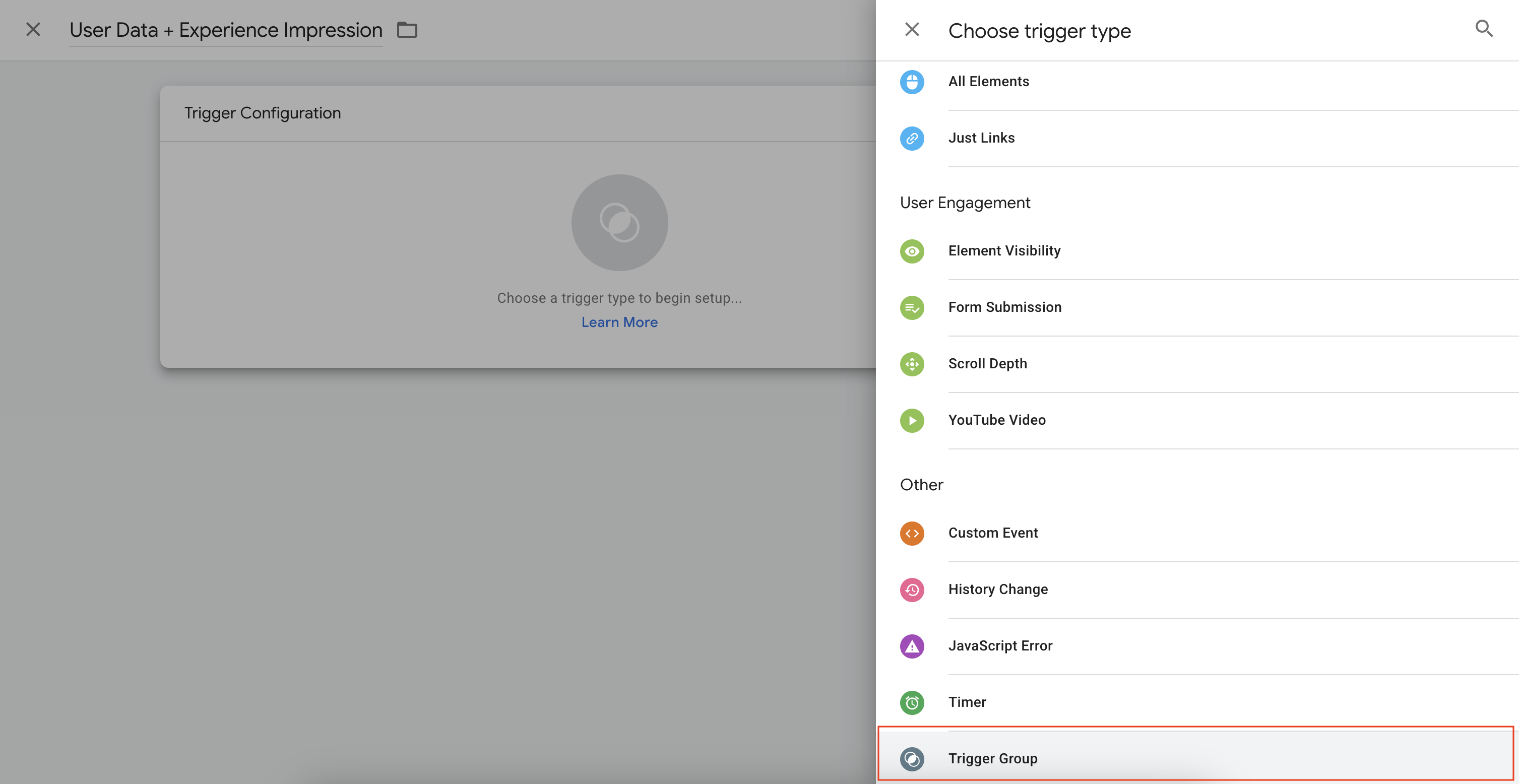The width and height of the screenshot is (1519, 784).
Task: Select the Scroll Depth option text
Action: click(x=987, y=364)
